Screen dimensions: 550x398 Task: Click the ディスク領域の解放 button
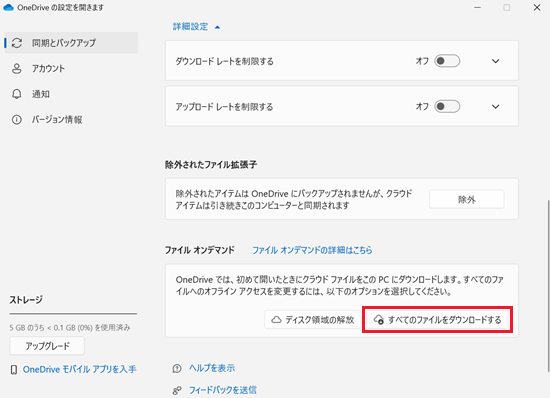click(313, 319)
